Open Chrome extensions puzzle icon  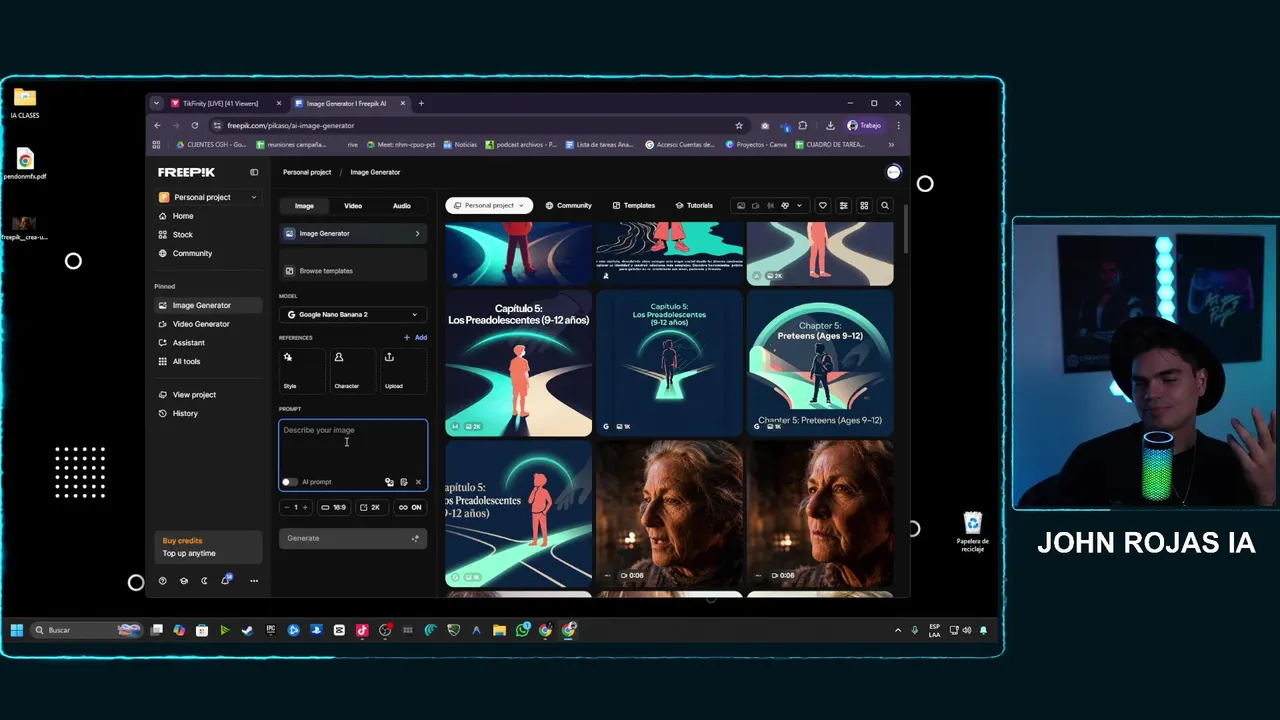[x=802, y=126]
